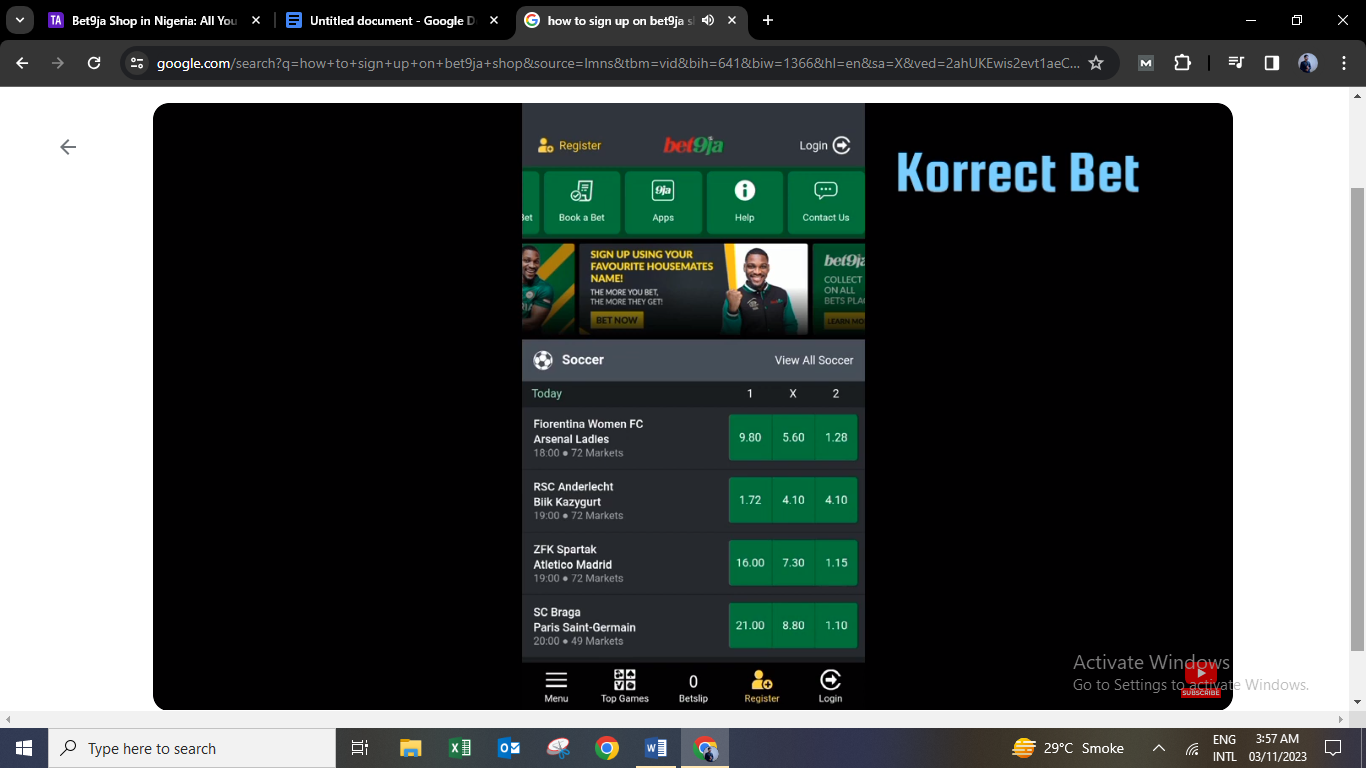Screen dimensions: 1366x768
Task: Open the Book a Bet tile
Action: [581, 202]
